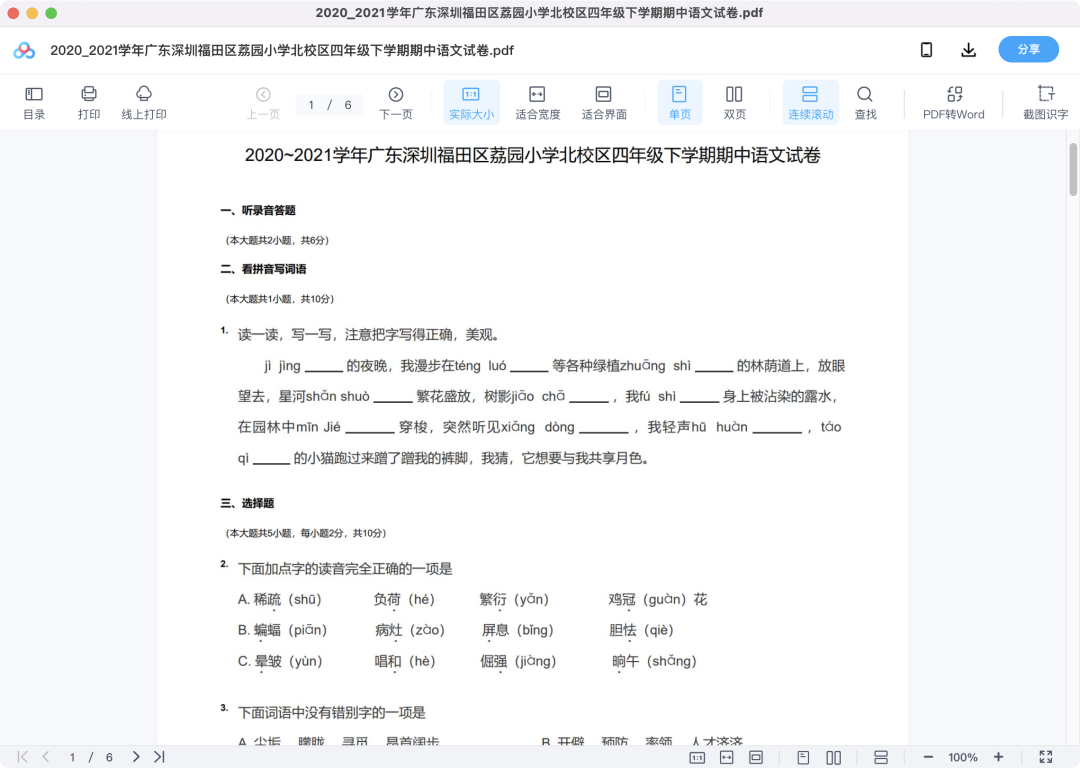This screenshot has width=1080, height=768.
Task: Click question text 下面词语中没有错别字的一项是
Action: (x=332, y=713)
